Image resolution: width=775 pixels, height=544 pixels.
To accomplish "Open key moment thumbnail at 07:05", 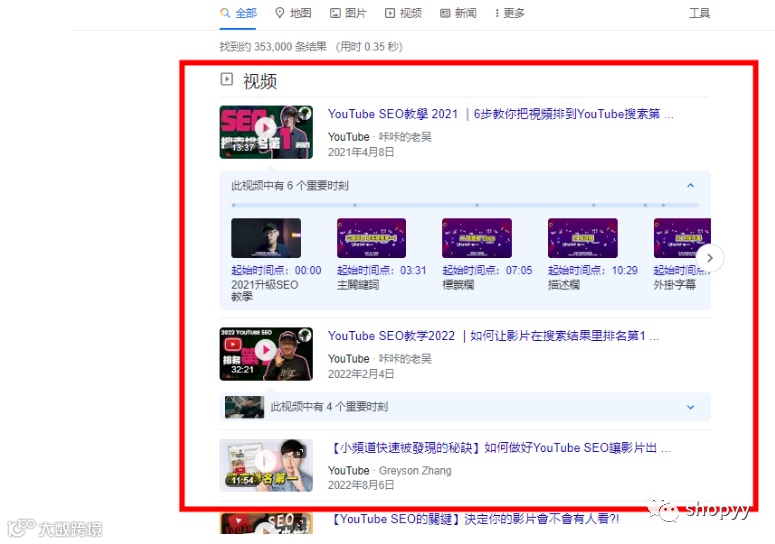I will point(477,238).
